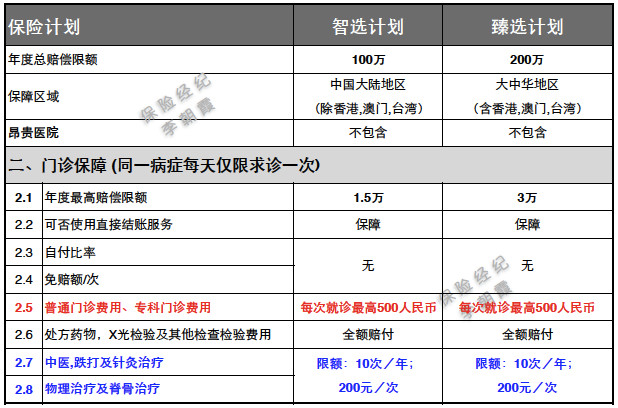Click '(除香港,澳门,台湾)' note
The height and width of the screenshot is (408, 618).
[369, 108]
